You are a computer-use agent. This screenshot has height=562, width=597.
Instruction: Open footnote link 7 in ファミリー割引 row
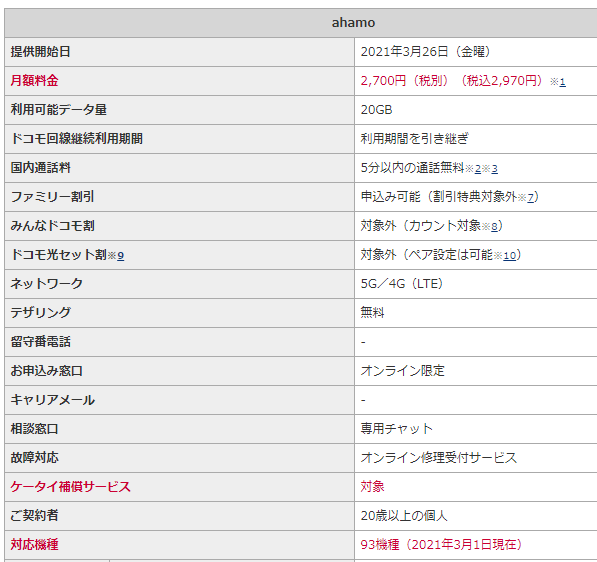(x=530, y=198)
